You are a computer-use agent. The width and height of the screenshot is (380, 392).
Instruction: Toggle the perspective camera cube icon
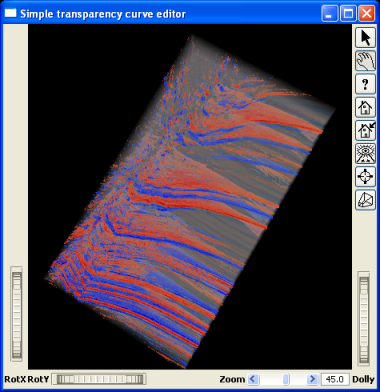366,200
